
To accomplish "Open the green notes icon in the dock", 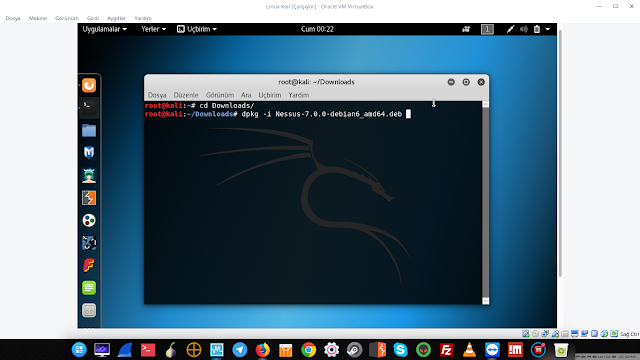I will 89,288.
